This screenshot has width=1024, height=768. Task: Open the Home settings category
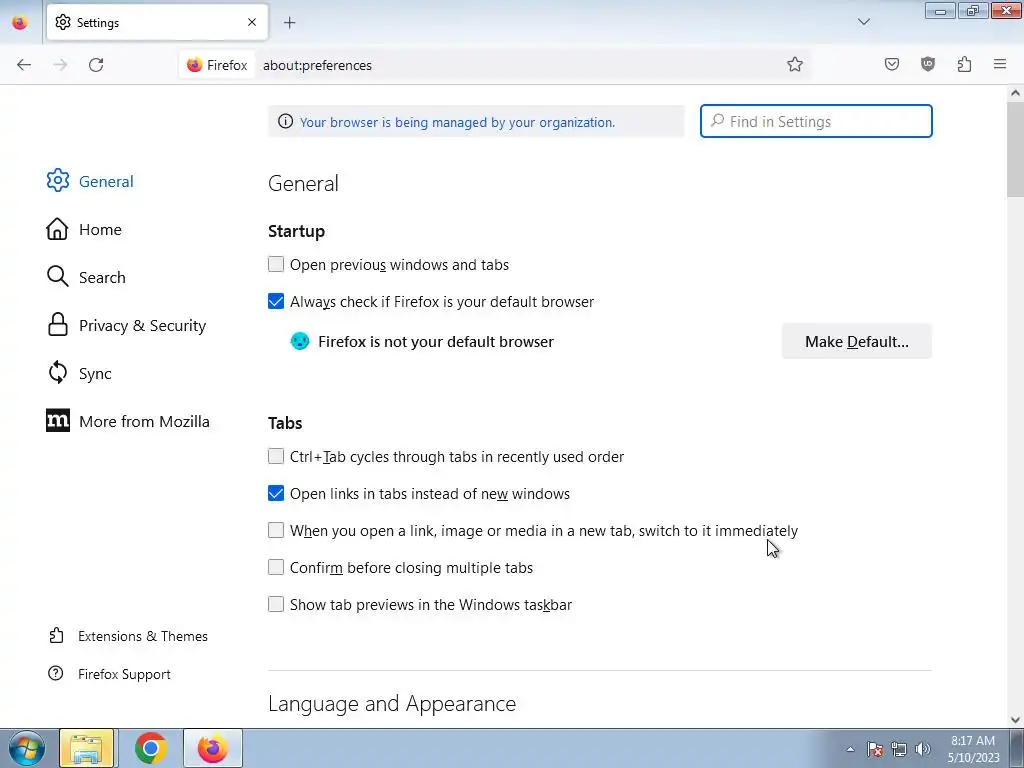(84, 229)
